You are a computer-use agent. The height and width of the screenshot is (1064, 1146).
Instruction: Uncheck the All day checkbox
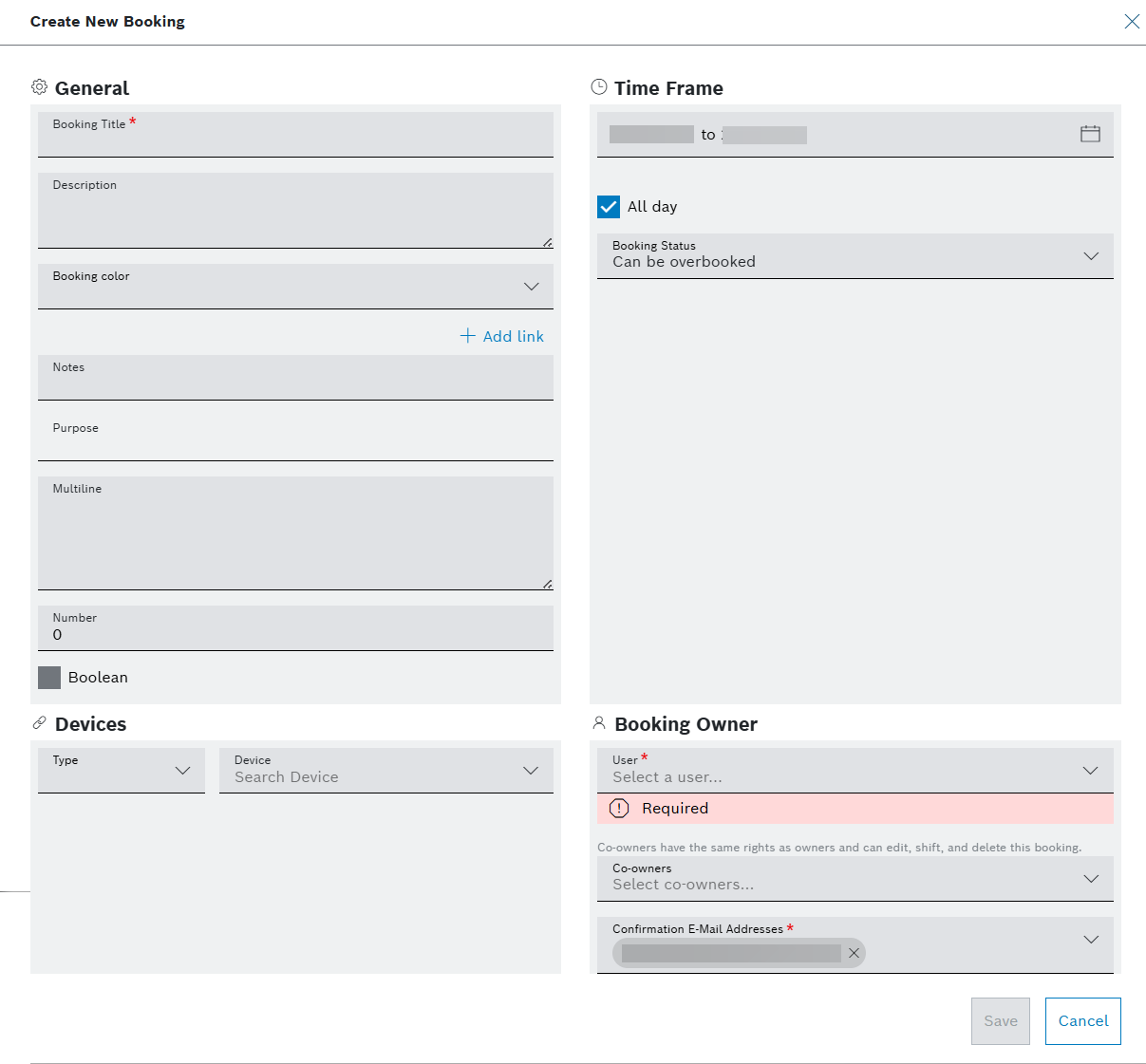609,207
